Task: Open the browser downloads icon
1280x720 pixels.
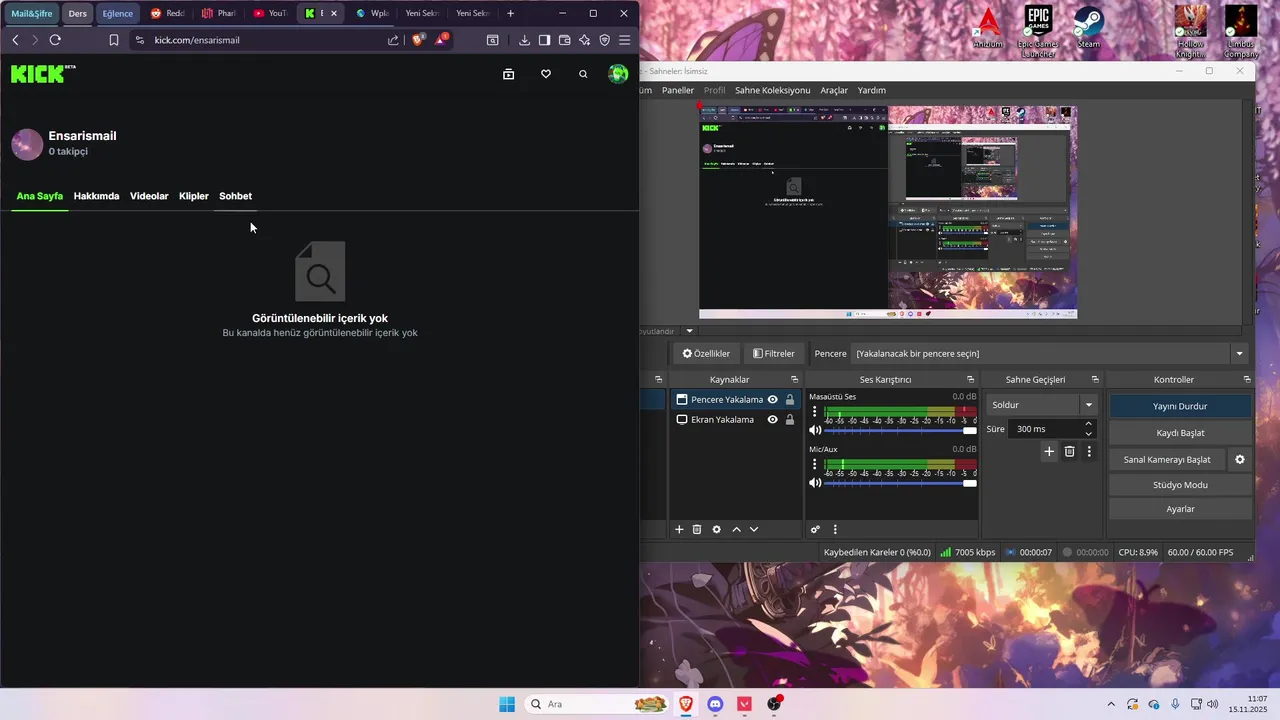Action: [x=524, y=40]
